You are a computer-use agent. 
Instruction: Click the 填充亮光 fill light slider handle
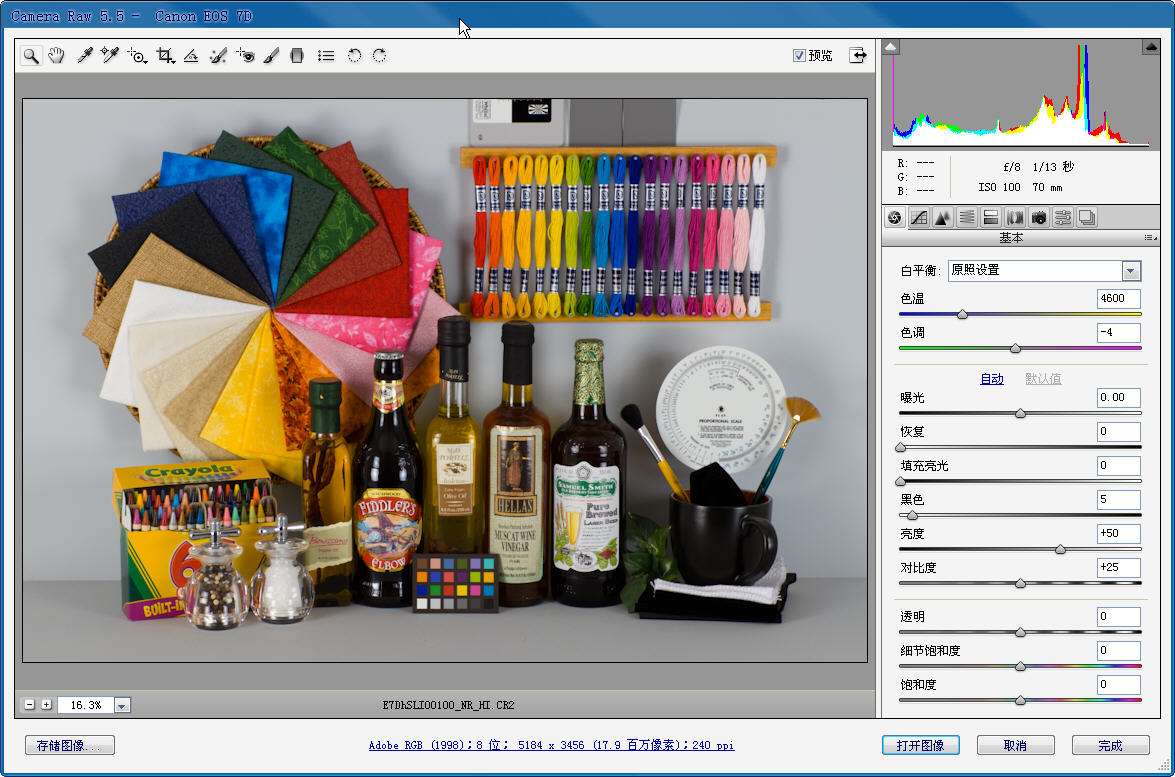point(901,481)
